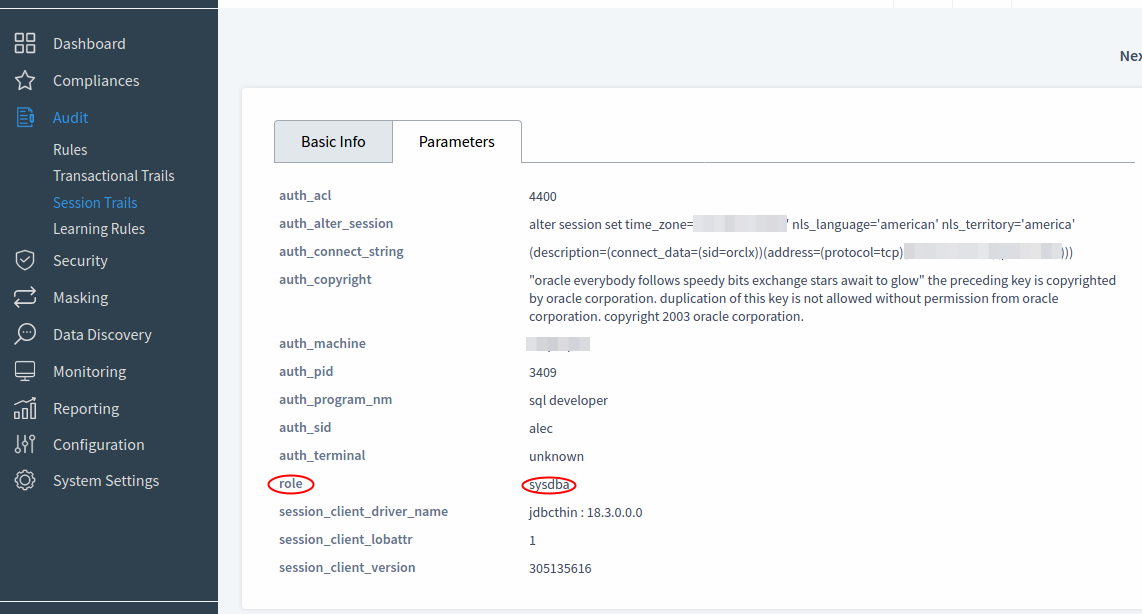Image resolution: width=1142 pixels, height=614 pixels.
Task: Open the Data Discovery magnifier icon
Action: point(27,334)
